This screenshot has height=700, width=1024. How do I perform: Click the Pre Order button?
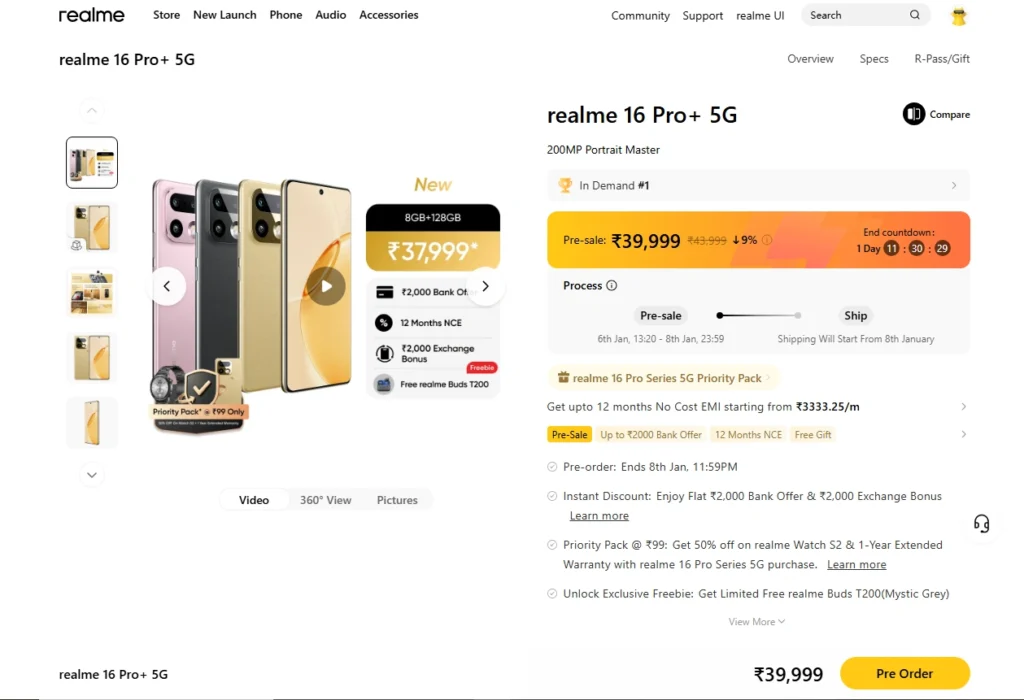point(904,674)
